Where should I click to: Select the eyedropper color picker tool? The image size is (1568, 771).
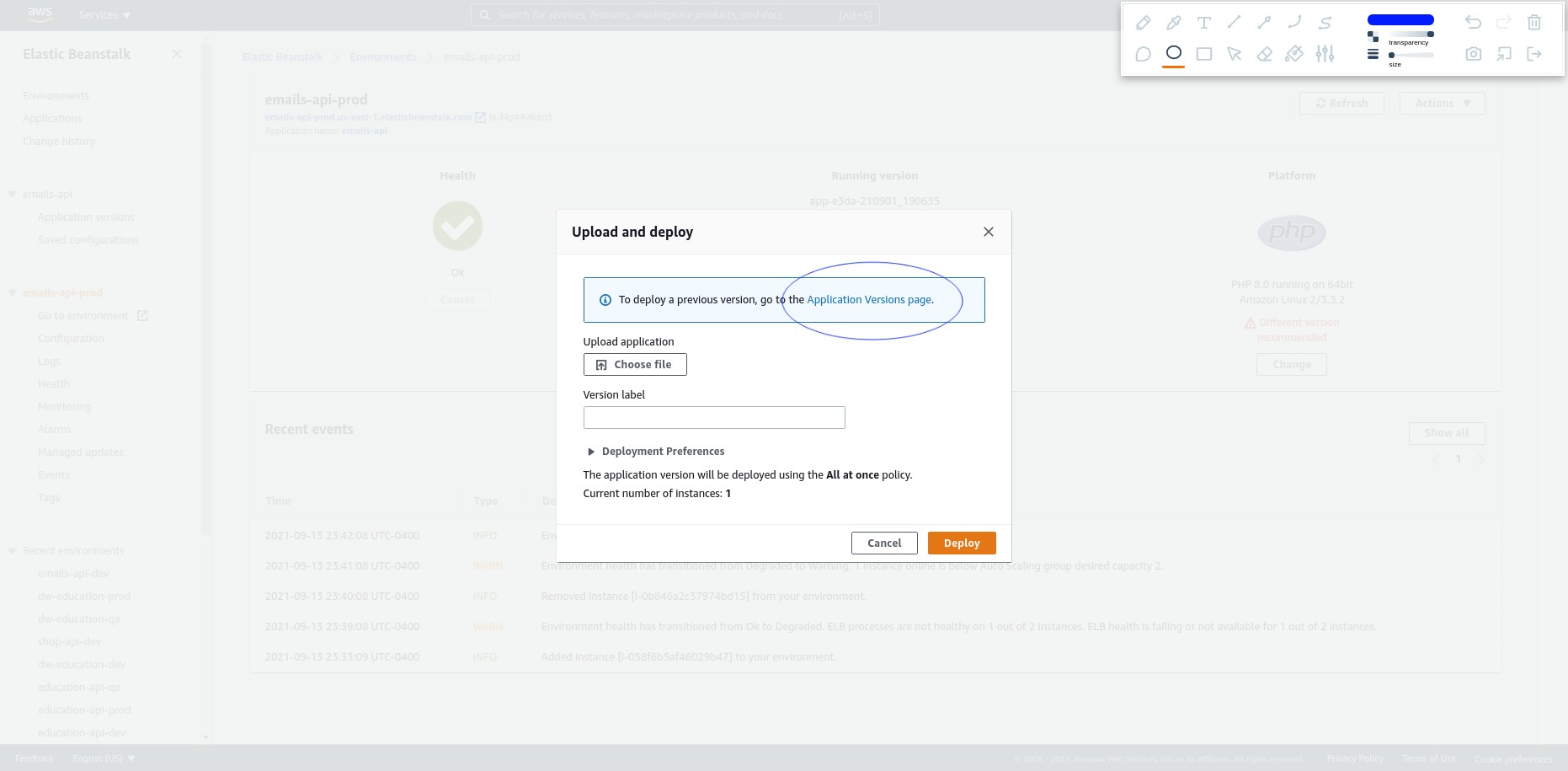(x=1173, y=23)
